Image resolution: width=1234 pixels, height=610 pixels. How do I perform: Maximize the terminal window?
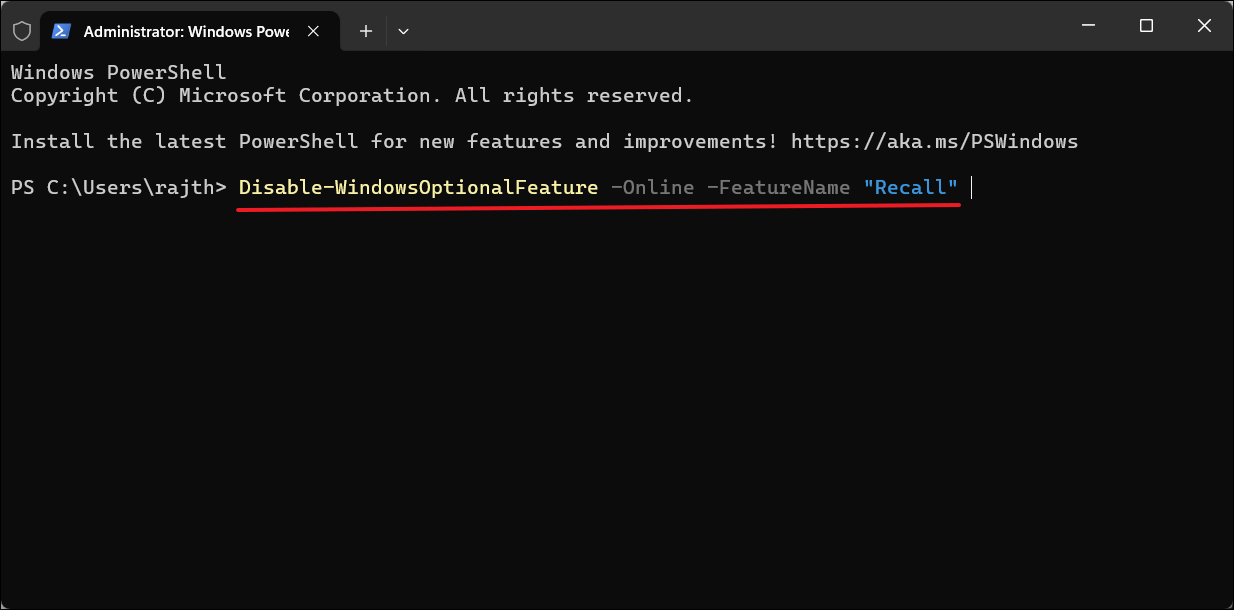point(1147,26)
